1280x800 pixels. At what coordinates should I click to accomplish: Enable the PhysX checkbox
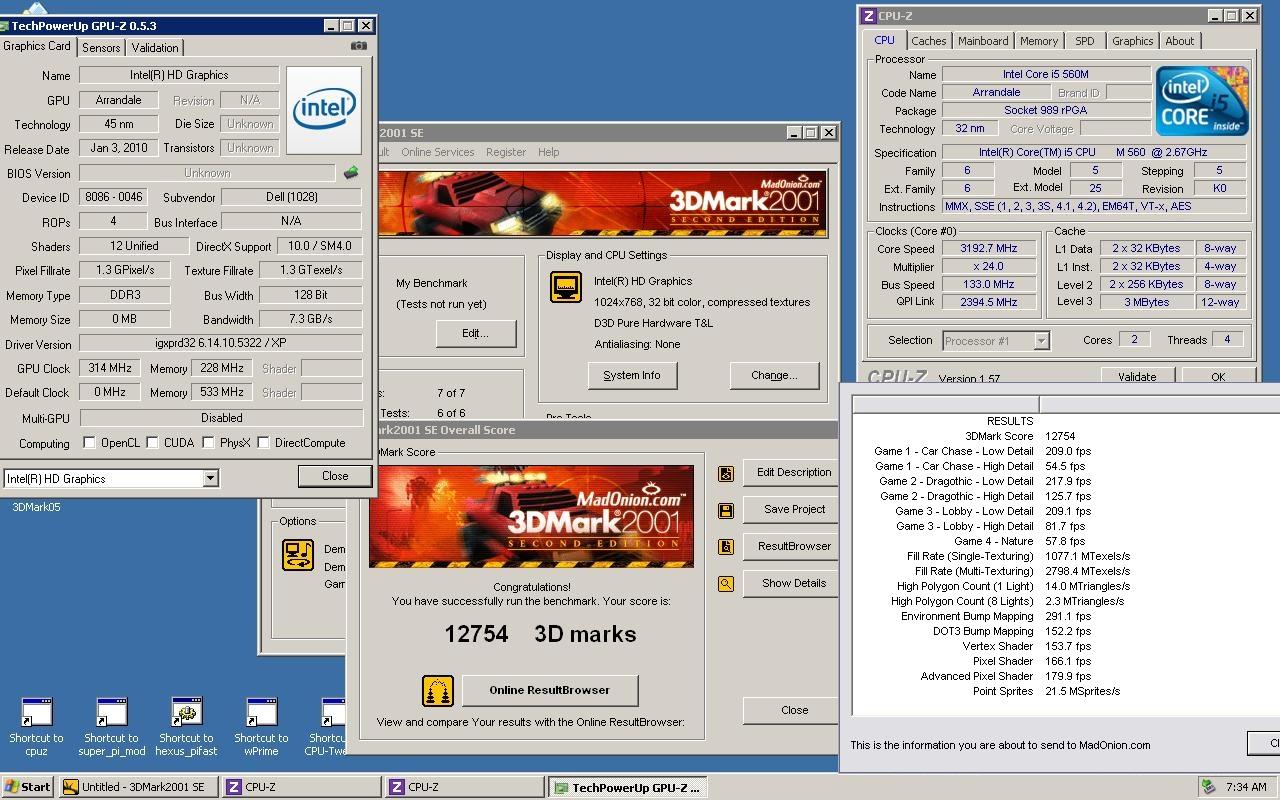point(208,443)
